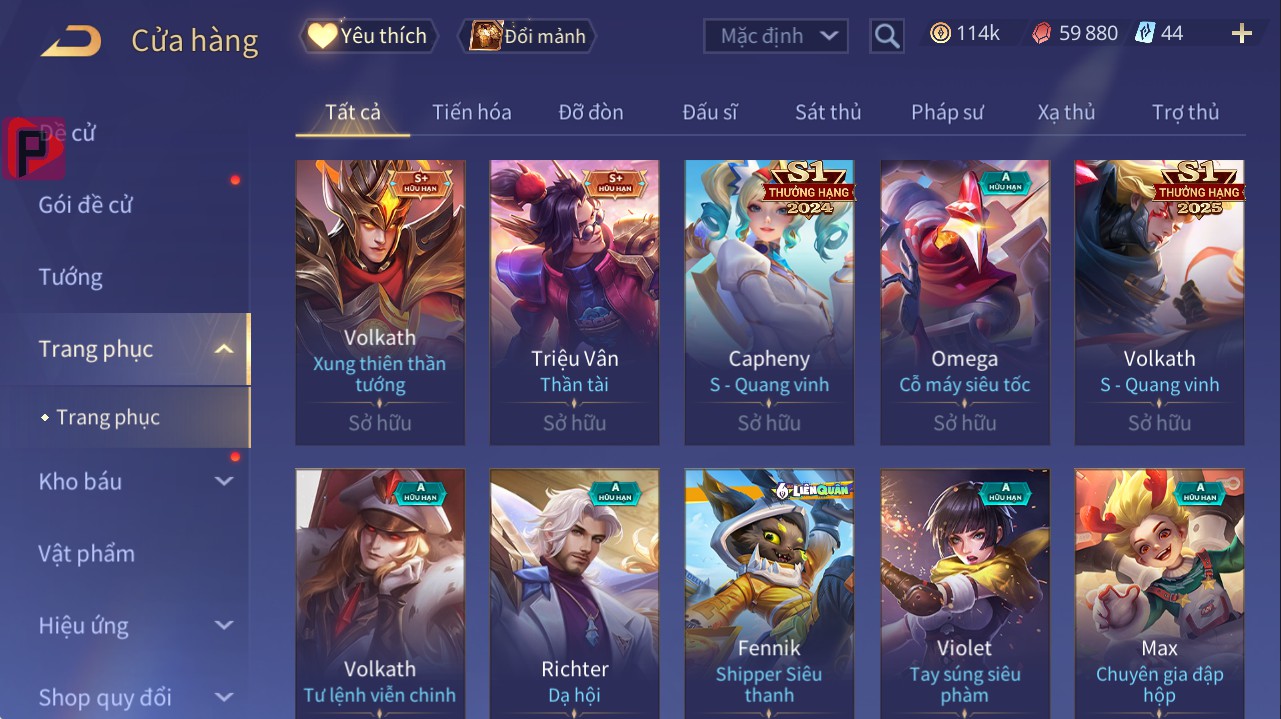Screen dimensions: 1281x719
Task: Tap the plus icon to add currency
Action: point(1241,34)
